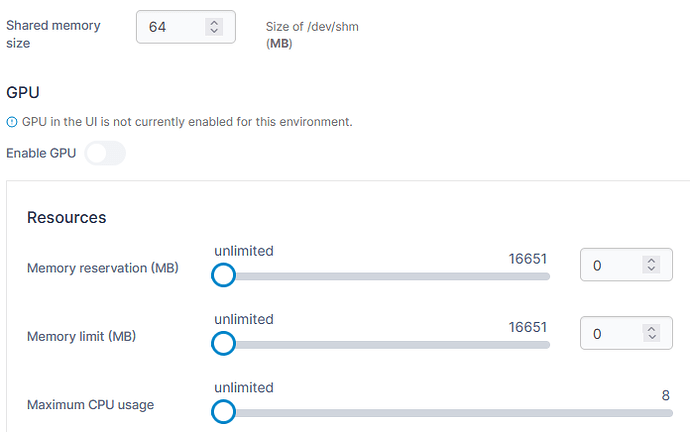The image size is (690, 432).
Task: Click the Shared memory size input field
Action: click(175, 27)
